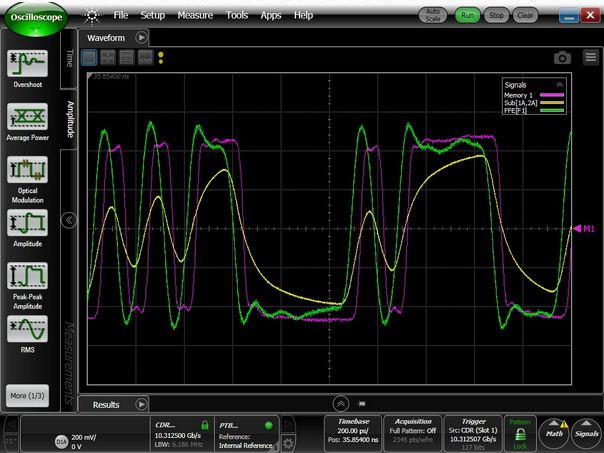Choose four-grid waveform layout

tap(108, 58)
